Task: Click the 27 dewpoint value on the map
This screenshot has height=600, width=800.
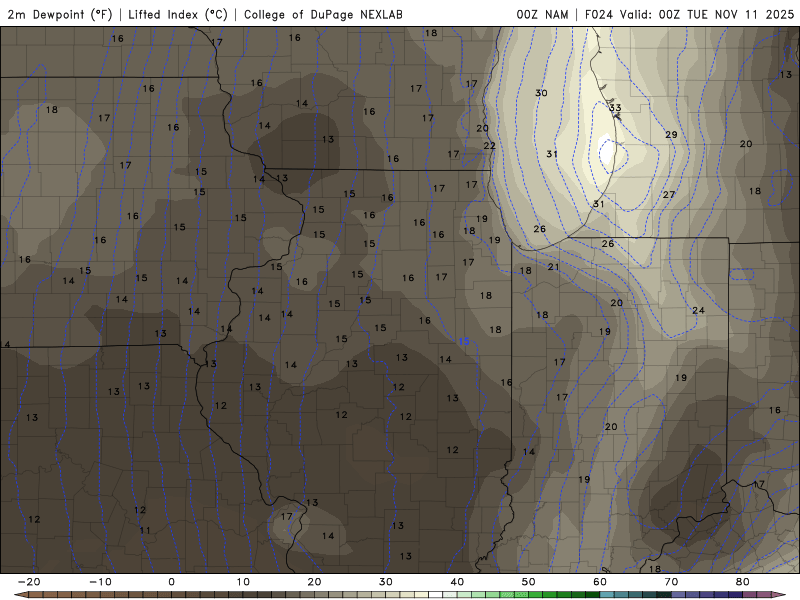Action: click(669, 194)
